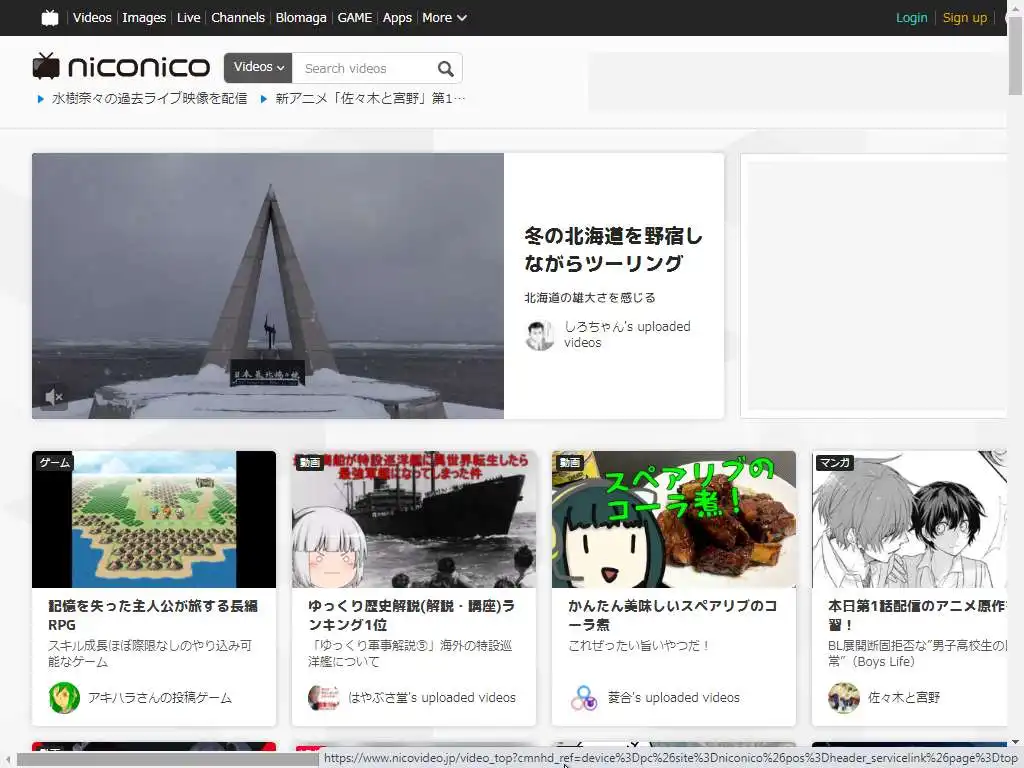
Task: Open 本日第1話配信のアニメ原作 title
Action: (x=917, y=615)
